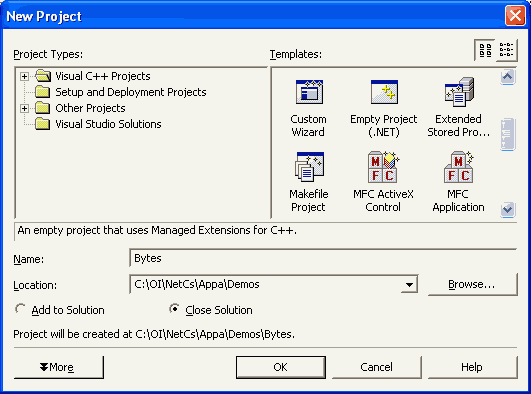
Task: Expand the Visual C++ Projects node
Action: 24,76
